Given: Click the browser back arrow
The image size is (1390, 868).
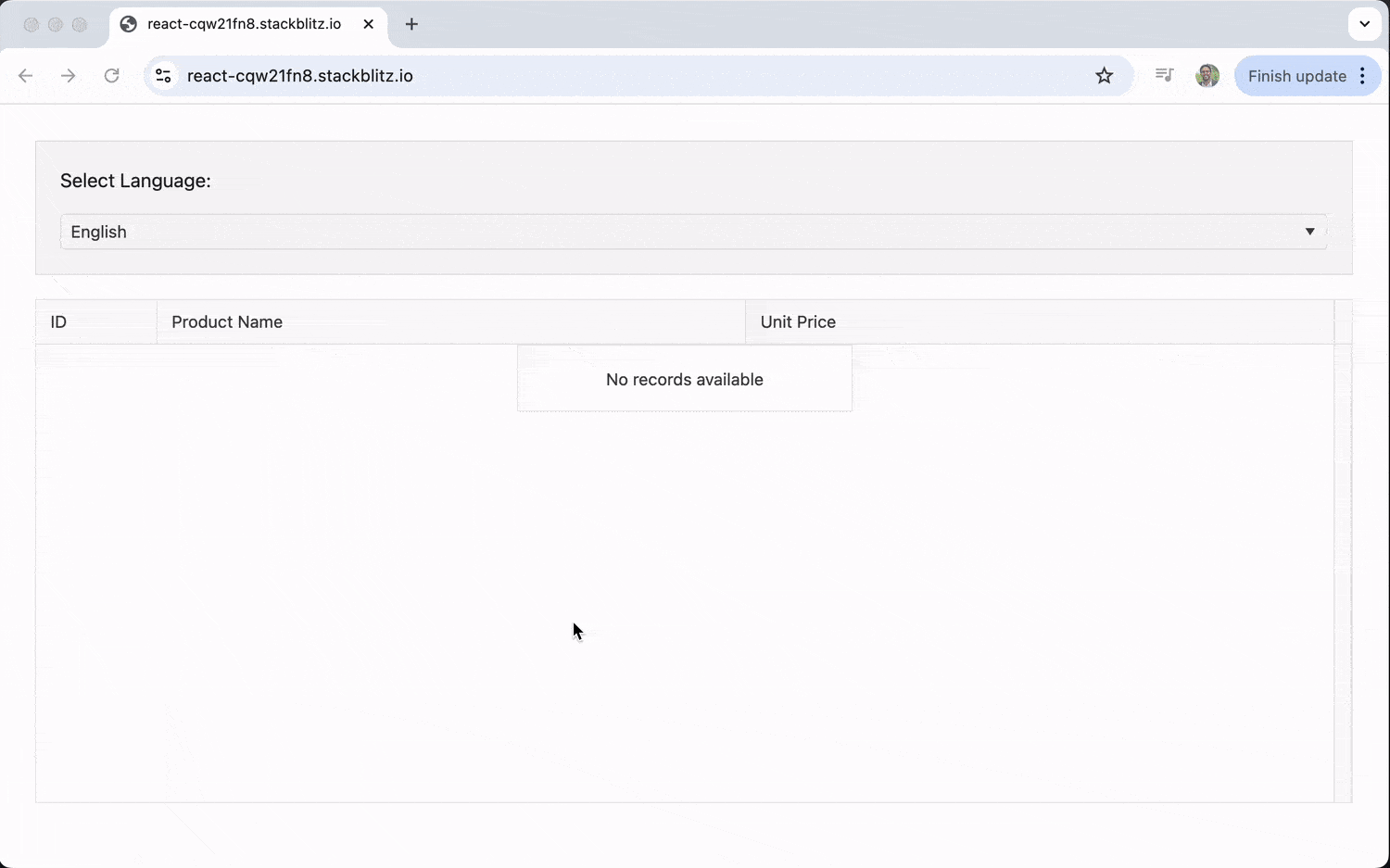Looking at the screenshot, I should [x=25, y=76].
